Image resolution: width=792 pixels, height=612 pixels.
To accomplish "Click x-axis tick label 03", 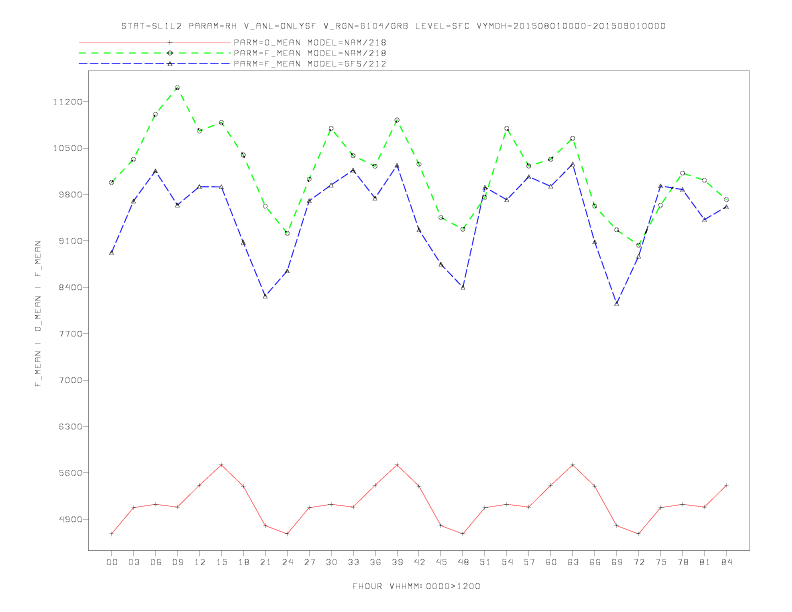I will point(133,562).
